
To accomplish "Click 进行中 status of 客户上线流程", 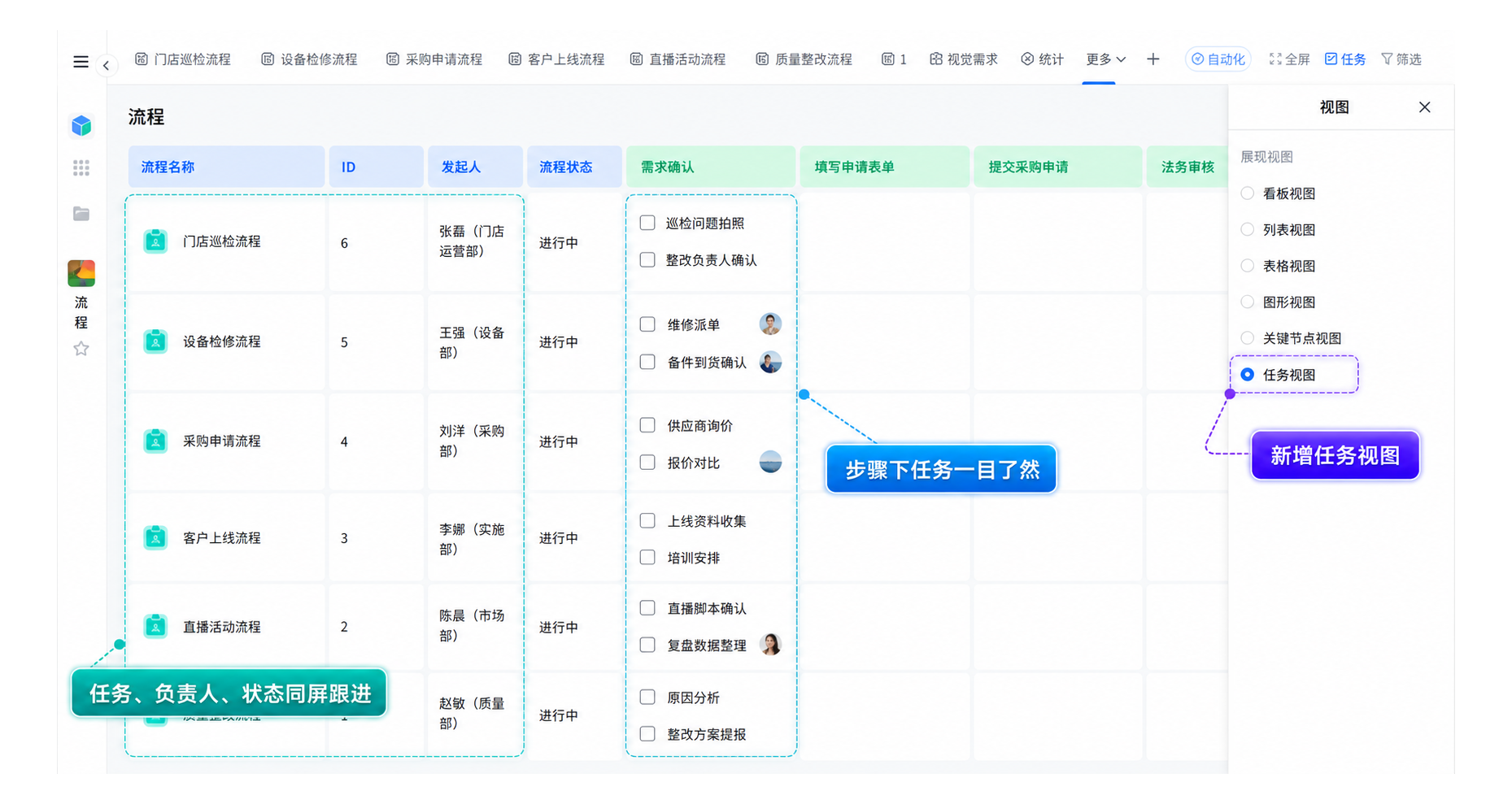I will (559, 538).
